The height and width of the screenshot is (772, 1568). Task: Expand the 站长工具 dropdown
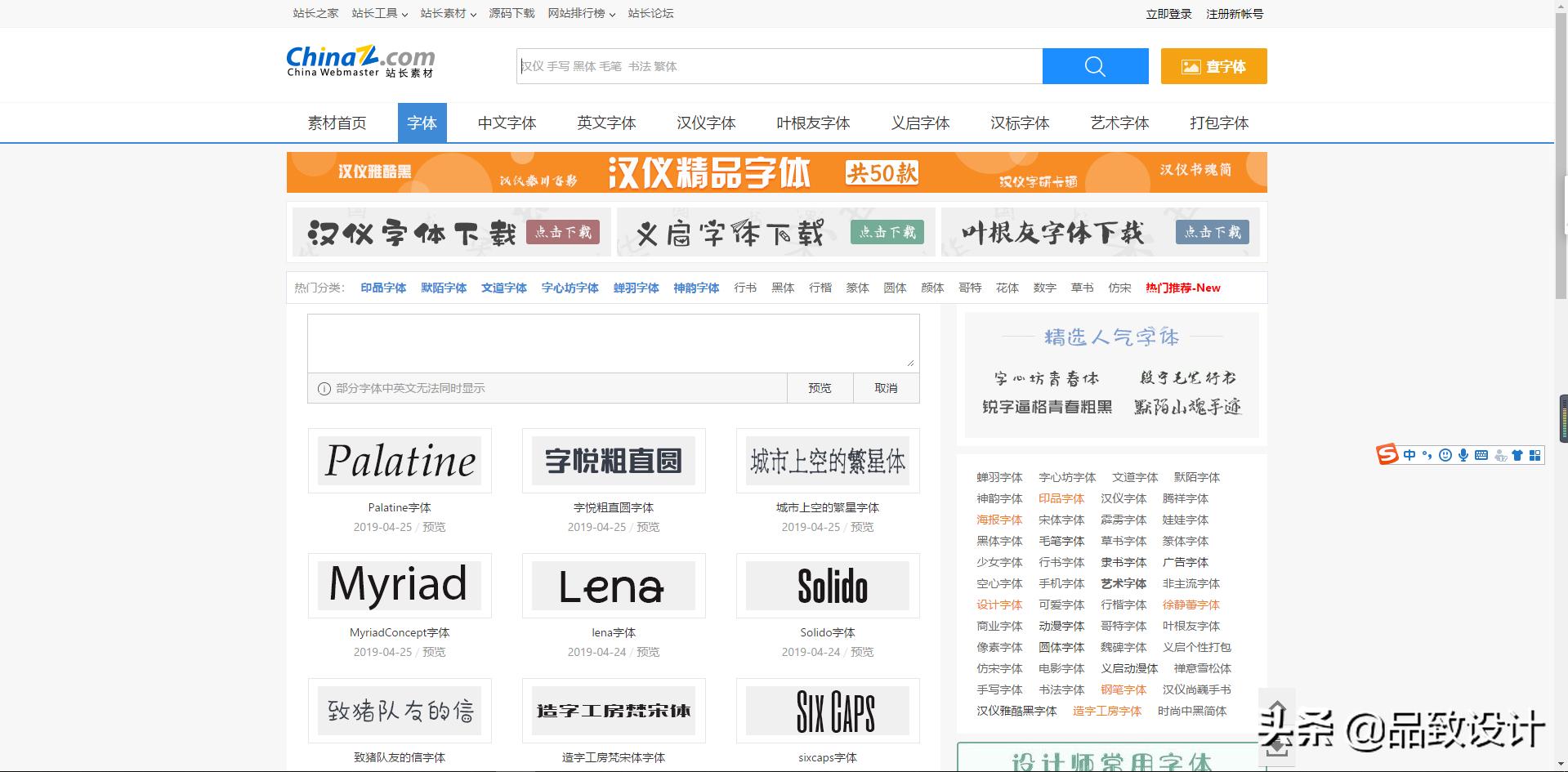[x=378, y=13]
